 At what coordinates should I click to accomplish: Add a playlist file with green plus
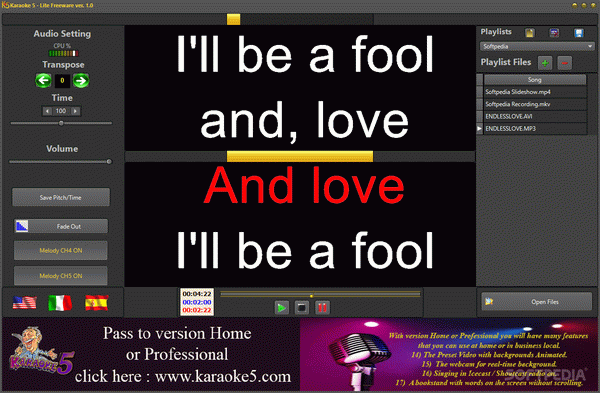point(545,63)
